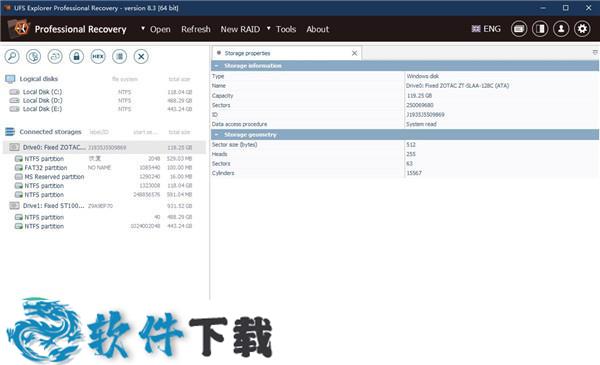This screenshot has height=365, width=600.
Task: Click the disk icon of Drive0 Fixed ZOTAC
Action: tap(15, 147)
